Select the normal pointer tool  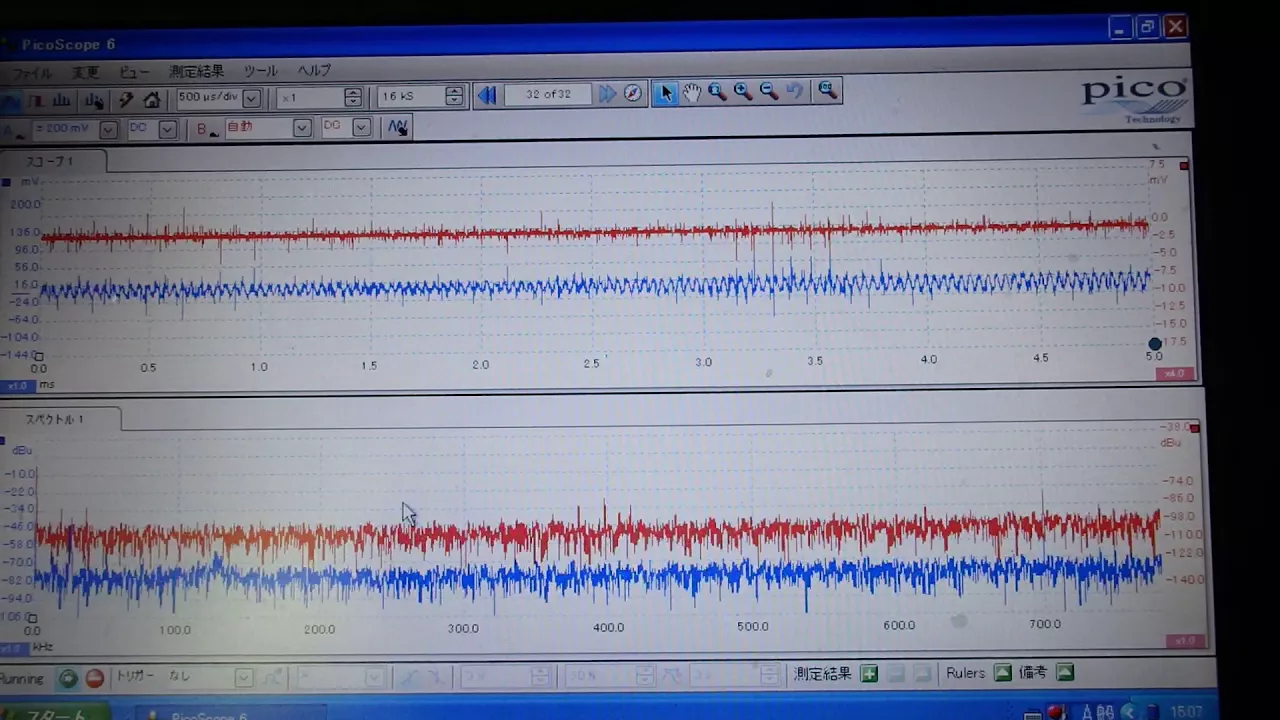[x=666, y=93]
